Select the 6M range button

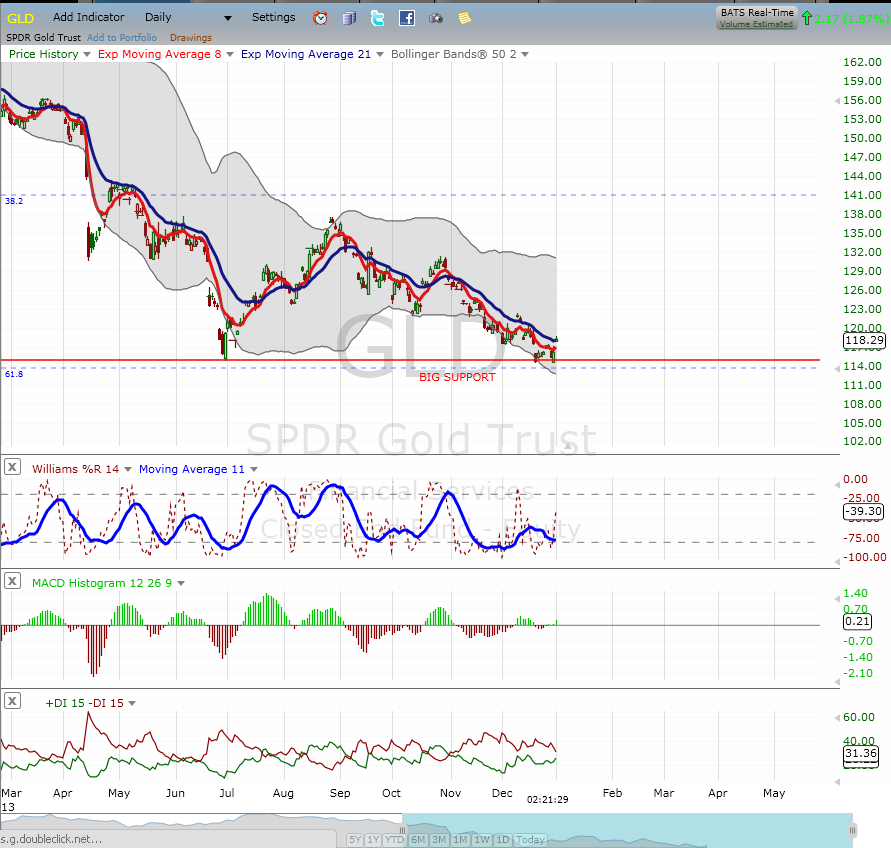point(418,839)
